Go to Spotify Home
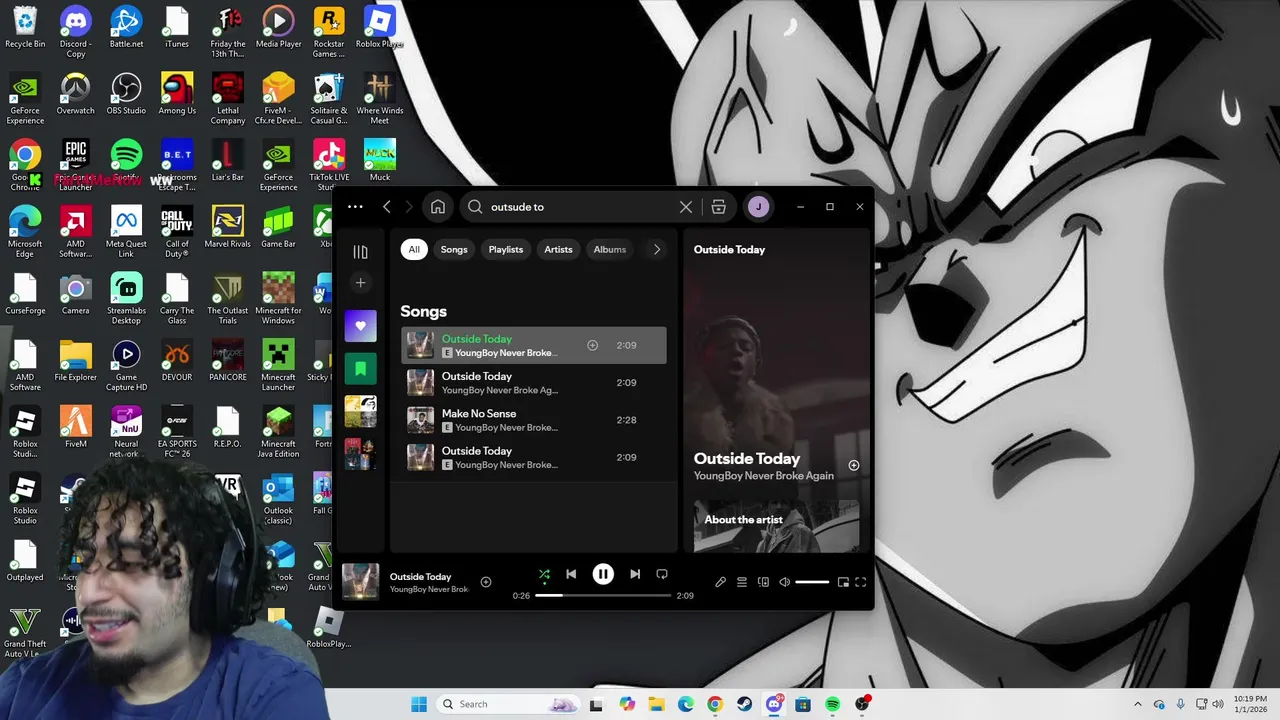This screenshot has height=720, width=1280. tap(438, 207)
